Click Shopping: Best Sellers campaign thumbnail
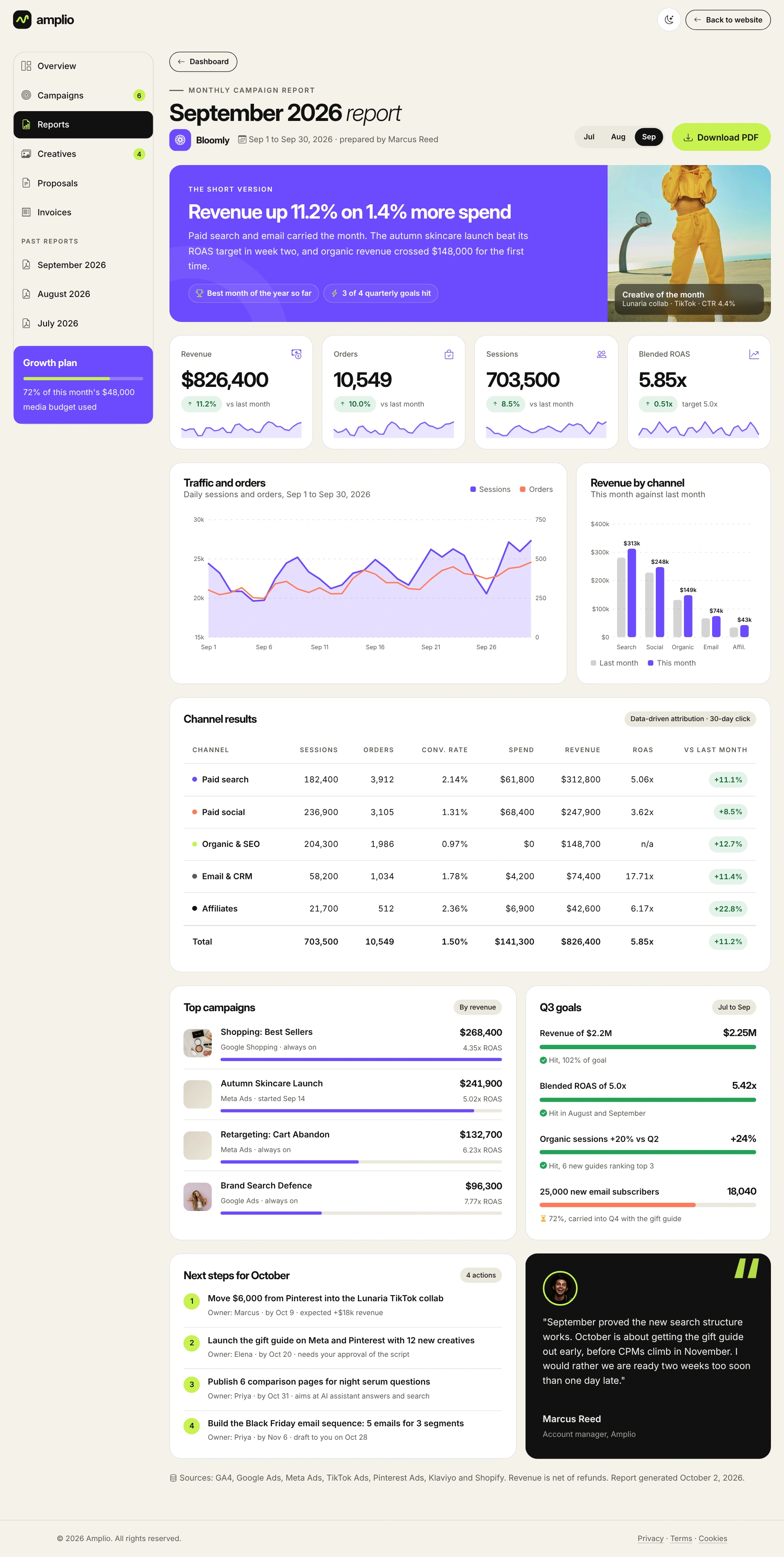The image size is (784, 1557). click(198, 1043)
